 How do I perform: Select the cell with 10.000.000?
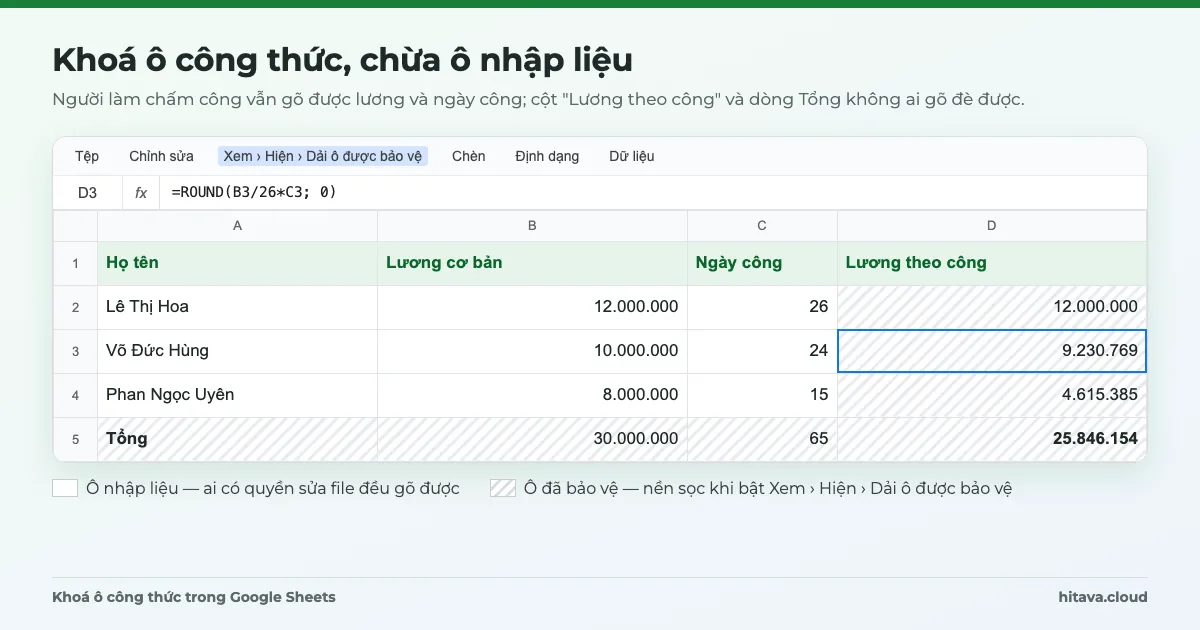[532, 351]
